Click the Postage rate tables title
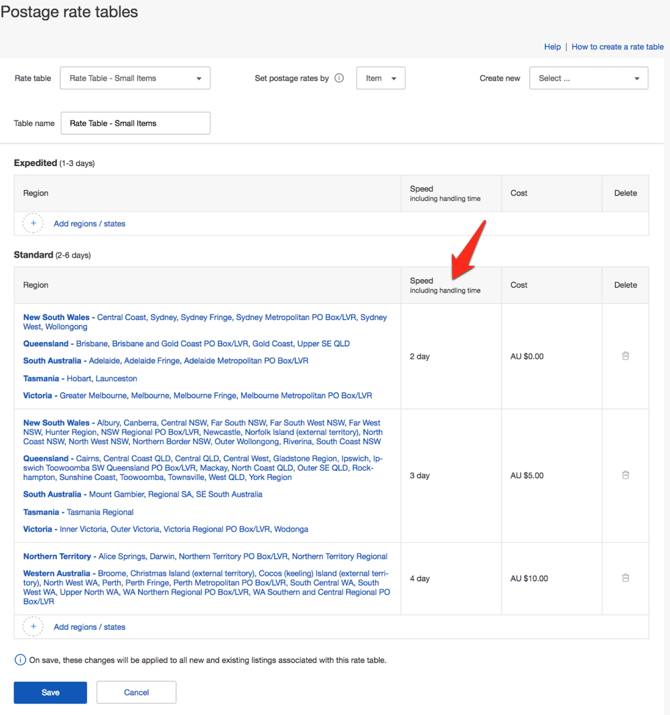Image resolution: width=670 pixels, height=715 pixels. (x=69, y=11)
